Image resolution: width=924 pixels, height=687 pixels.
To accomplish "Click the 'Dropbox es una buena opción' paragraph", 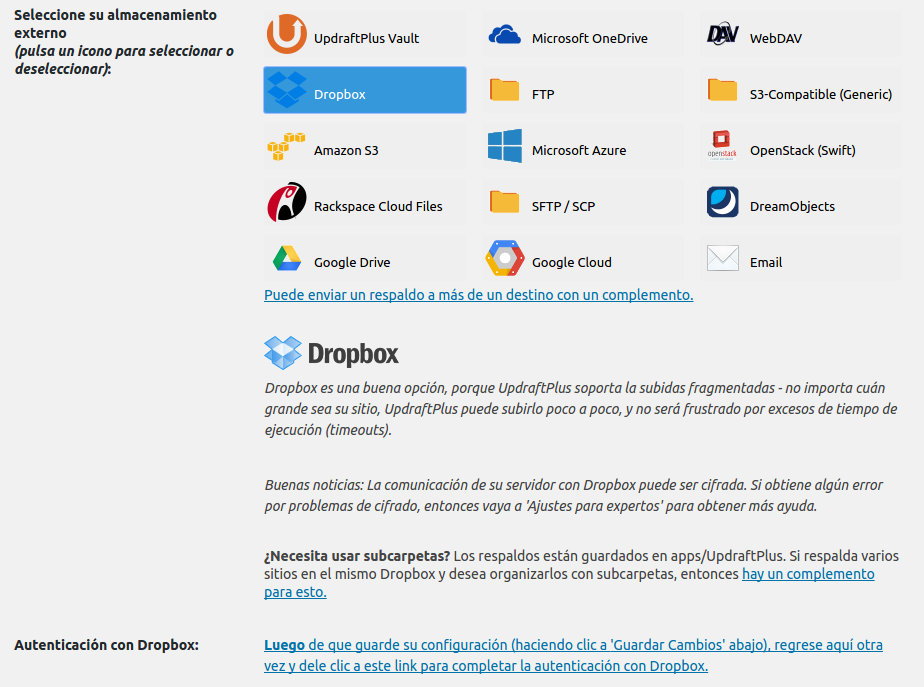I will (580, 409).
